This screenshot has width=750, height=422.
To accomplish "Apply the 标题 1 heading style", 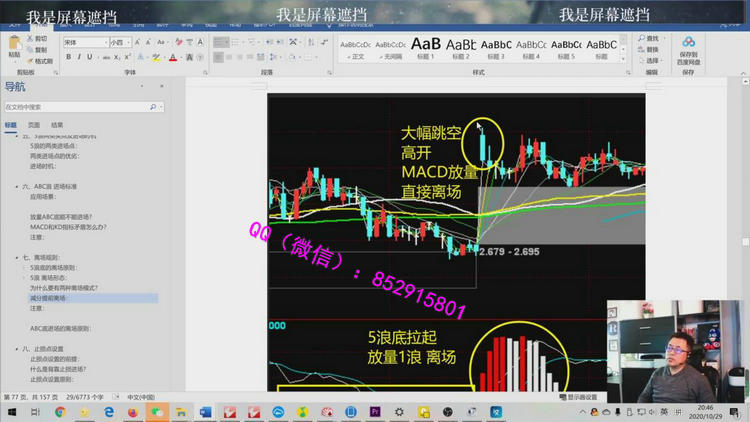I will coord(425,48).
